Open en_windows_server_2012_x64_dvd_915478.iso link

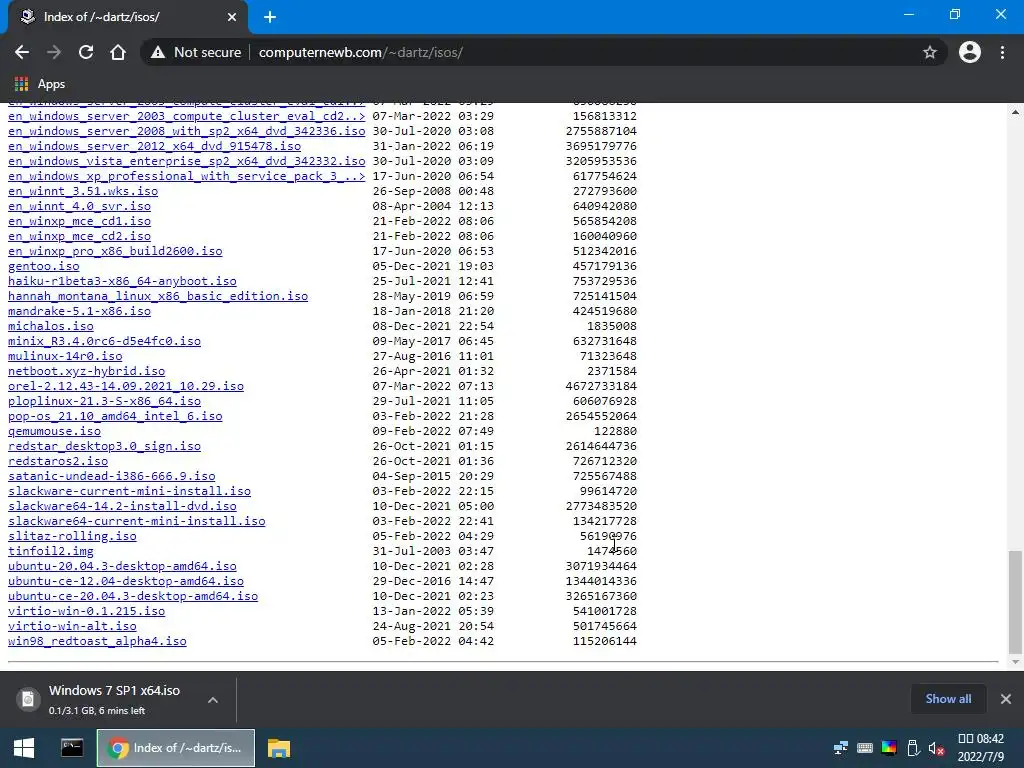pos(155,146)
